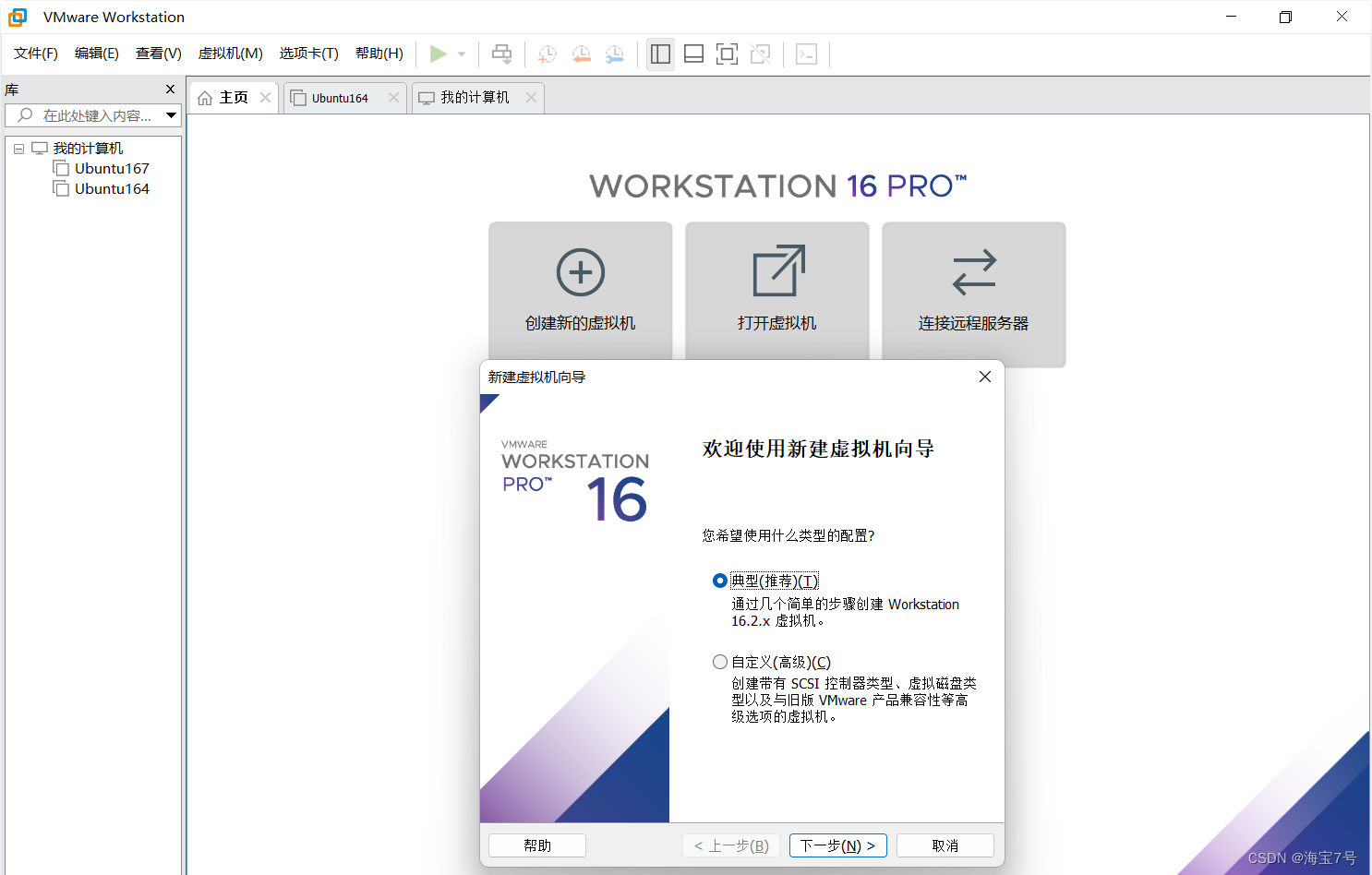1372x875 pixels.
Task: Click the 取消 button in the wizard
Action: coord(945,845)
